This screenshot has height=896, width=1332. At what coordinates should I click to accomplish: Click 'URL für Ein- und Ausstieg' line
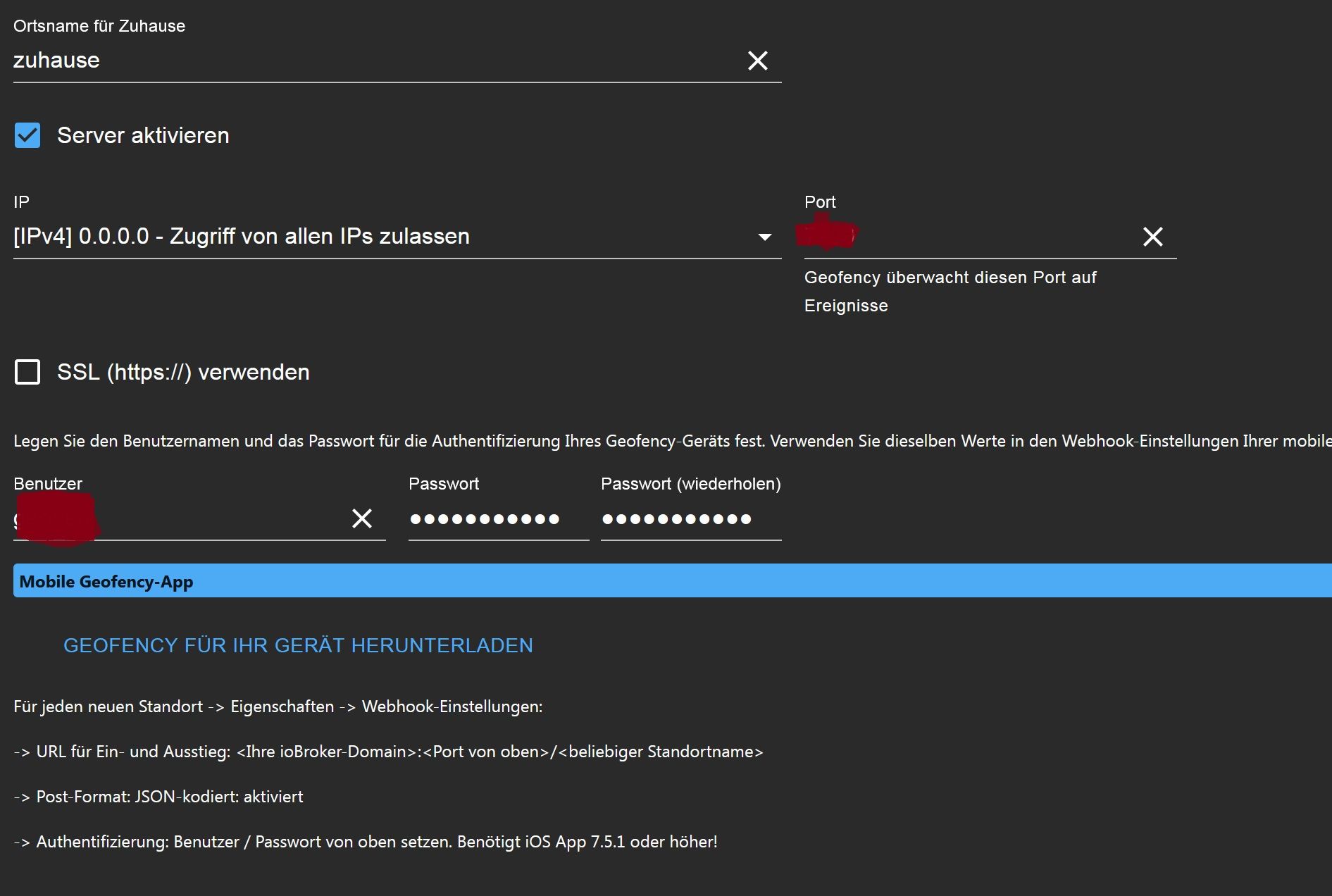pos(388,752)
